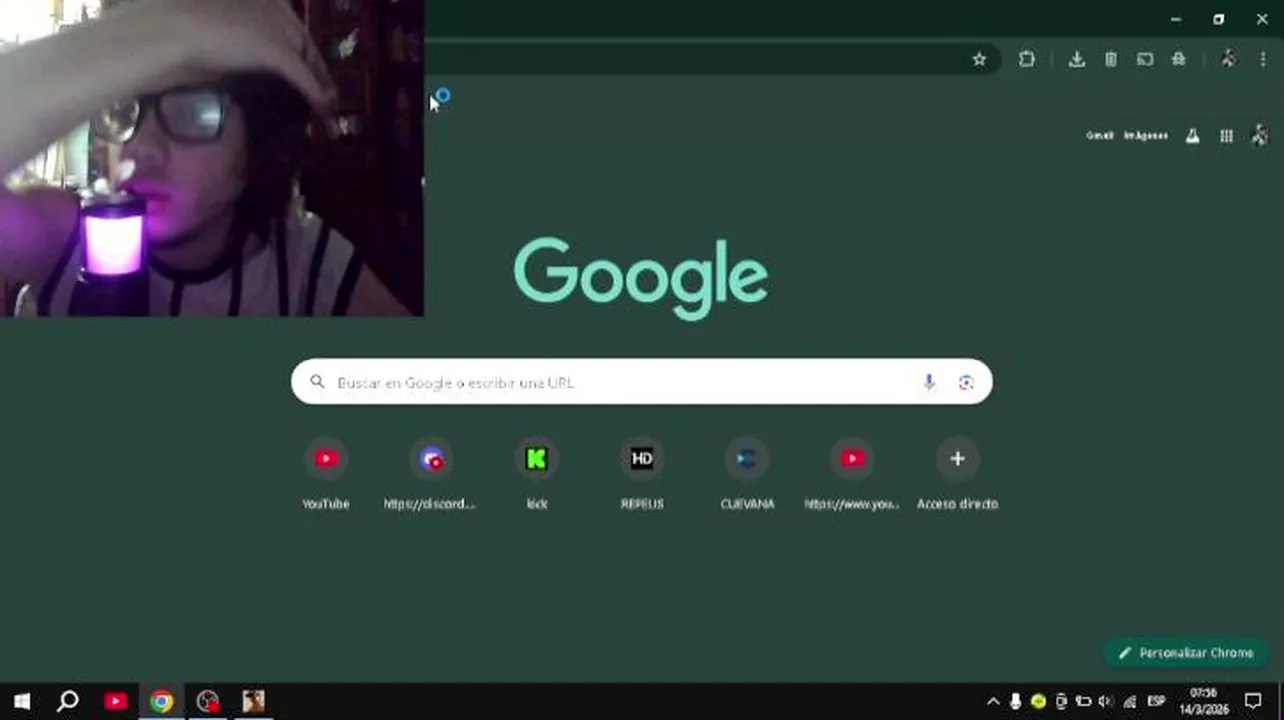Open Windows taskbar search
Screen dimensions: 1284x720
[x=68, y=701]
